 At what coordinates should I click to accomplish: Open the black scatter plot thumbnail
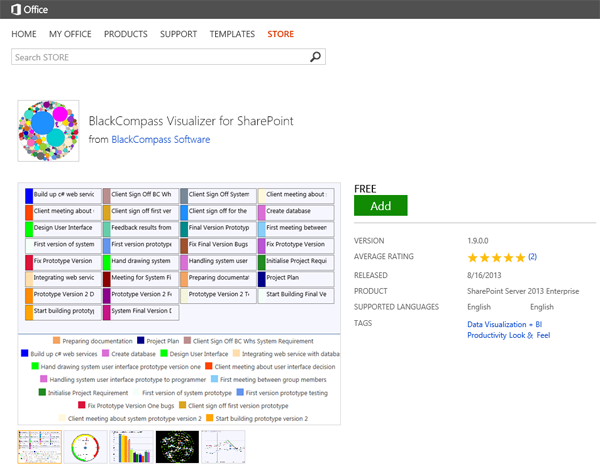[177, 448]
